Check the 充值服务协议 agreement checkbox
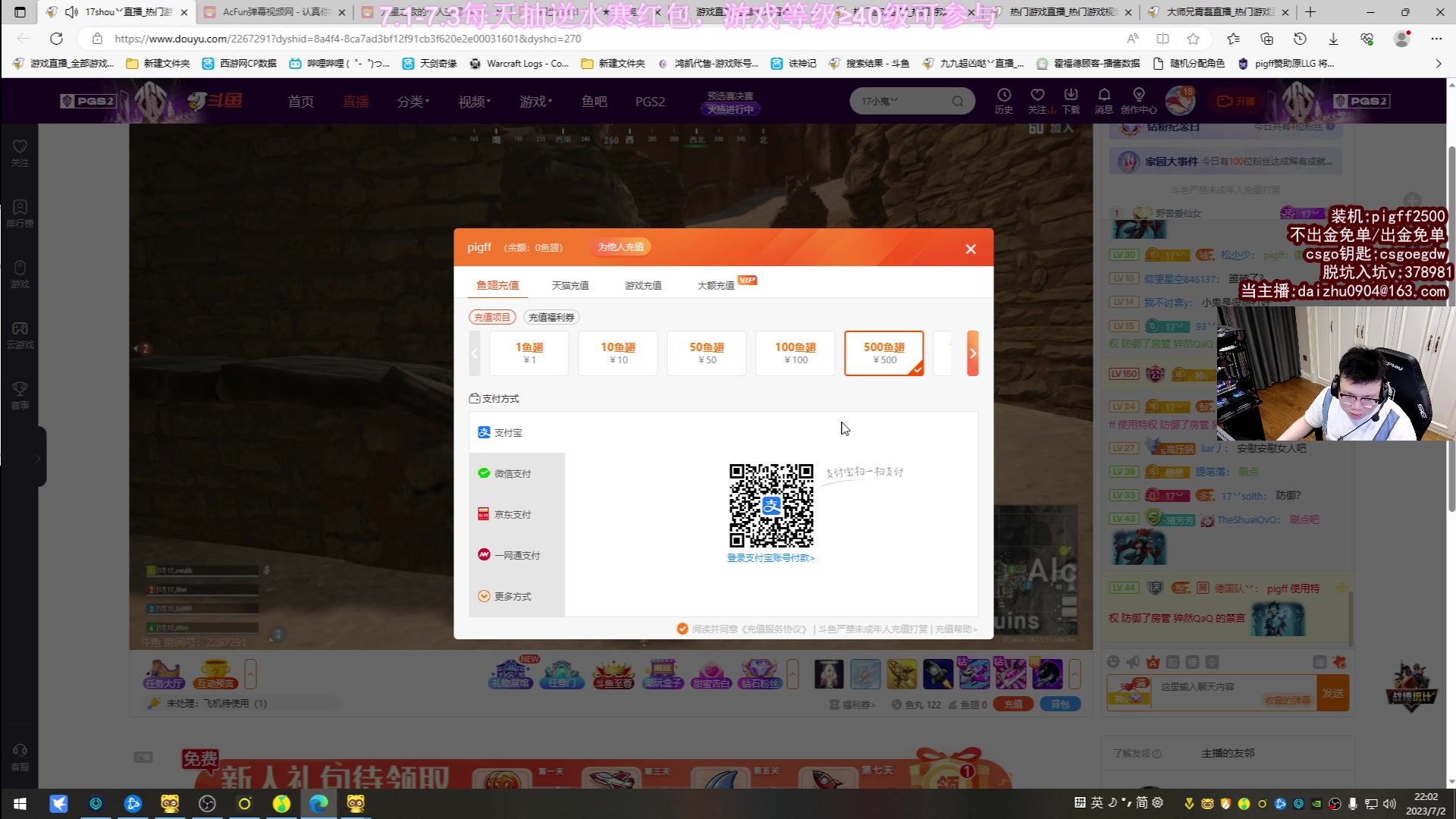This screenshot has width=1456, height=819. pos(682,629)
